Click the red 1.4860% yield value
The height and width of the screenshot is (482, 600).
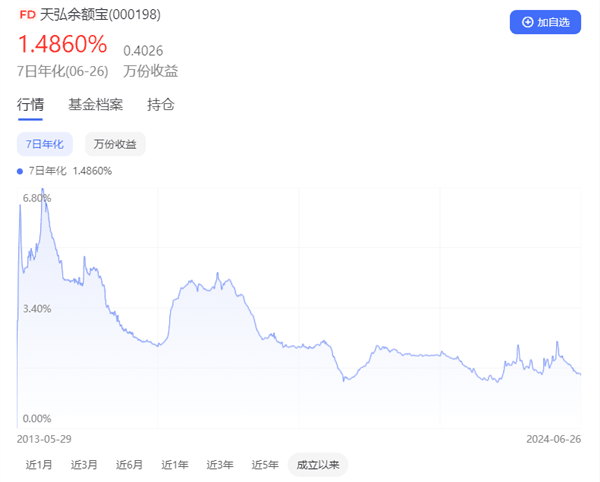[62, 44]
